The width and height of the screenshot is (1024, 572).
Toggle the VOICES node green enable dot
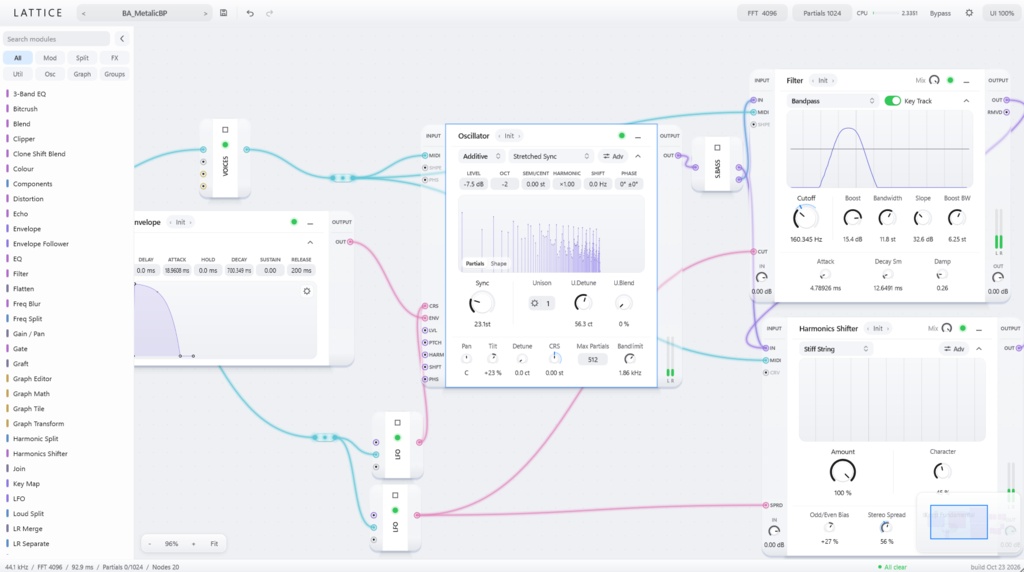point(225,144)
